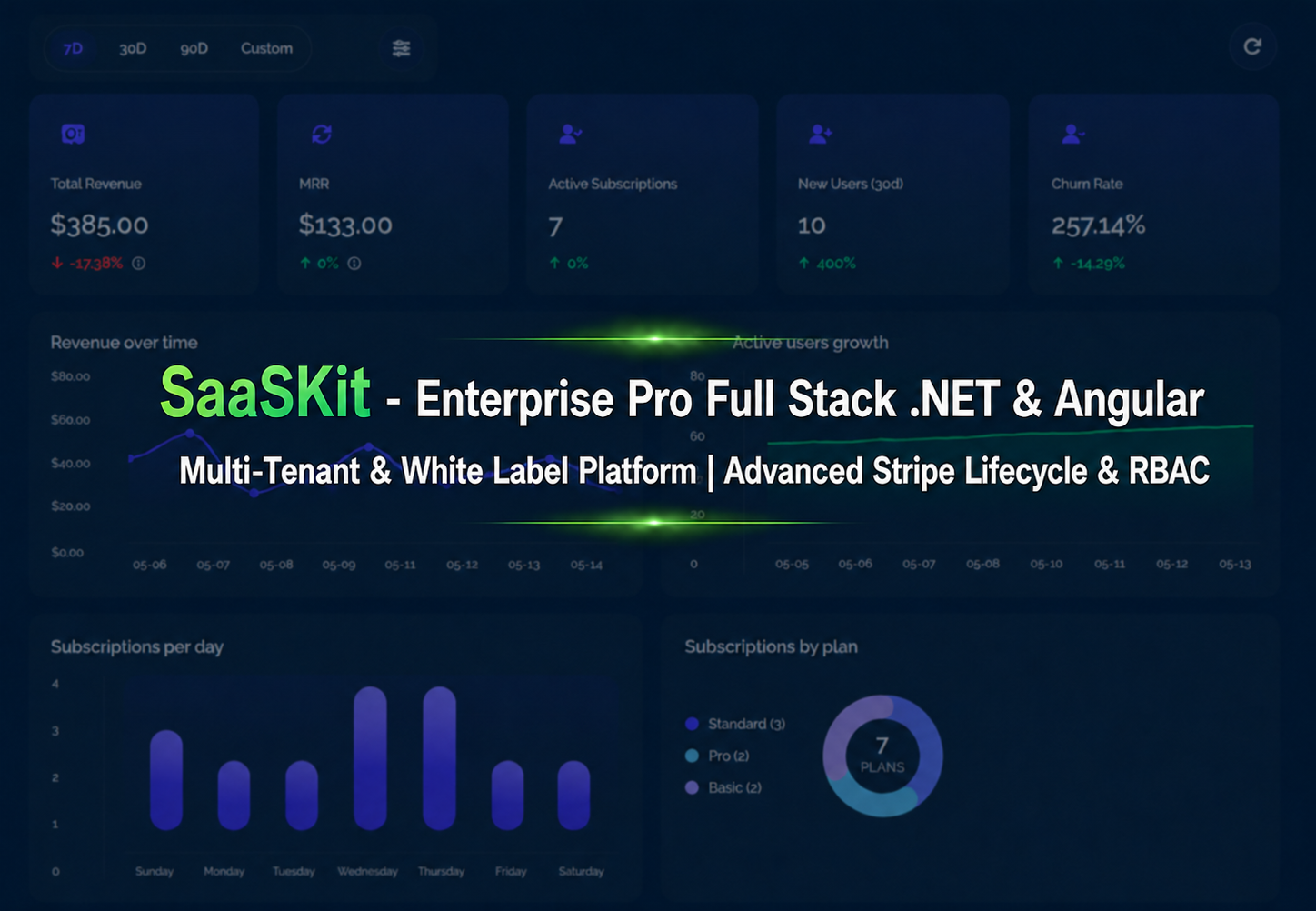Click the Churn Rate user-minus icon

1073,134
